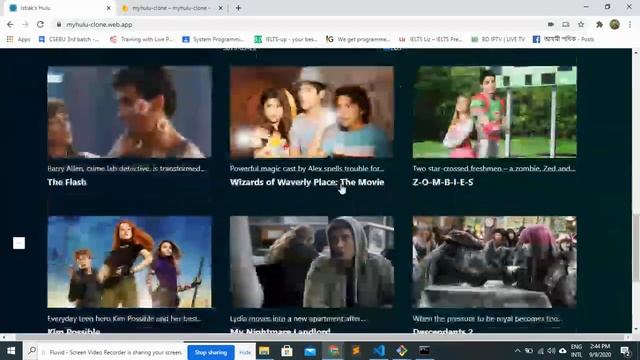640x360 pixels.
Task: Open the IELTS-up bookmark
Action: [286, 39]
